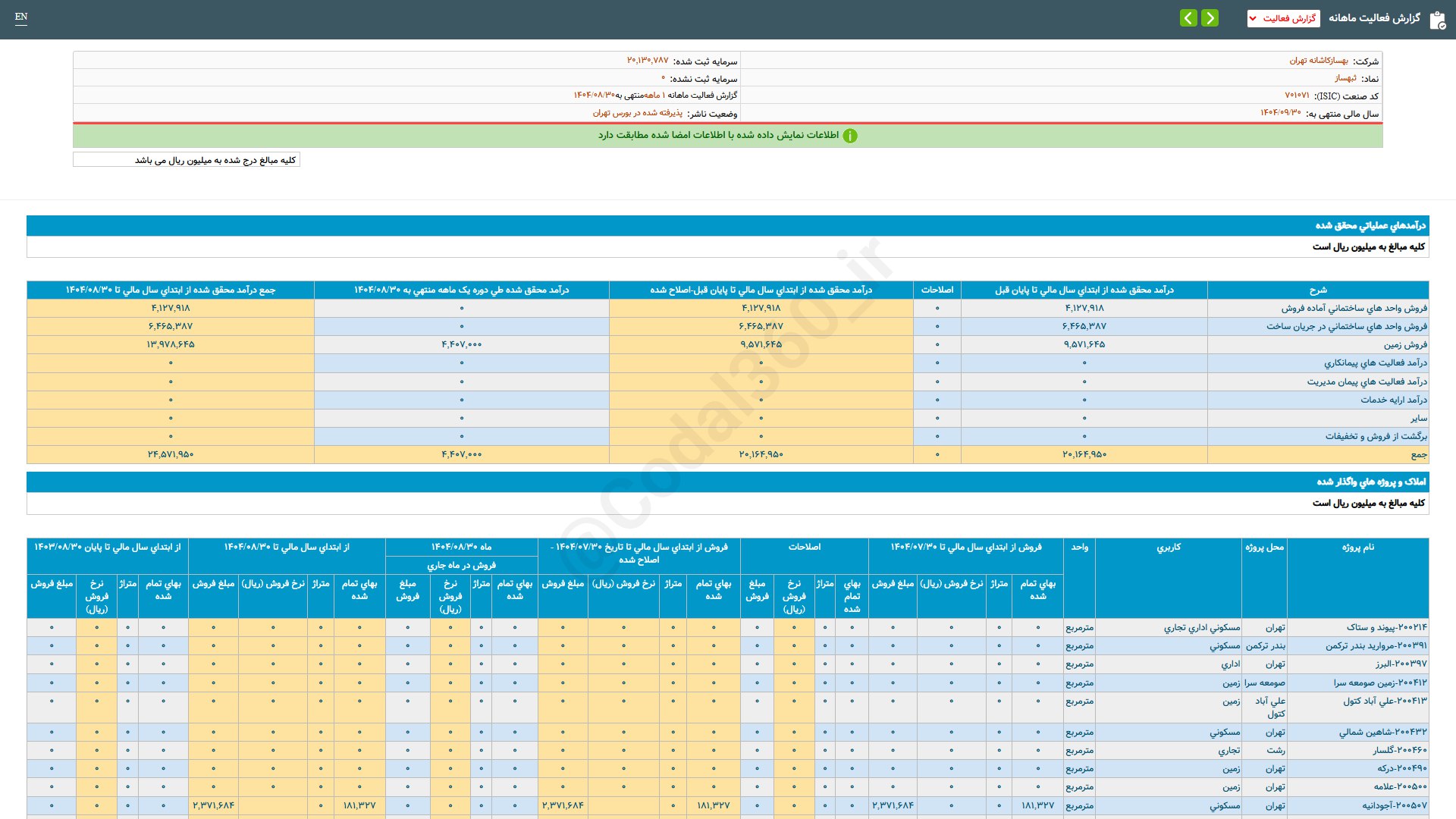Click the green info icon in banner
The image size is (1456, 819).
pos(850,136)
